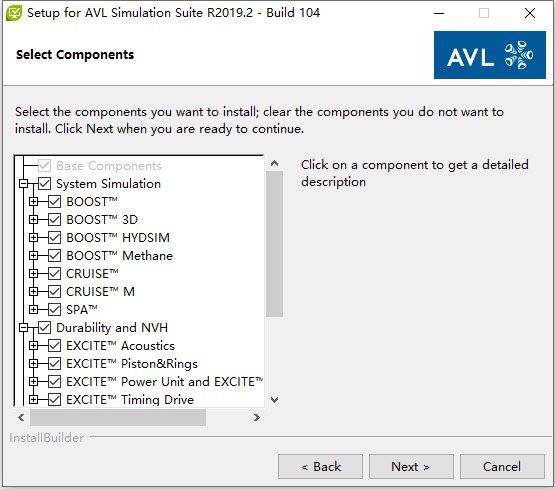Click the vertical scrollbar thumb
This screenshot has height=489, width=556.
274,244
